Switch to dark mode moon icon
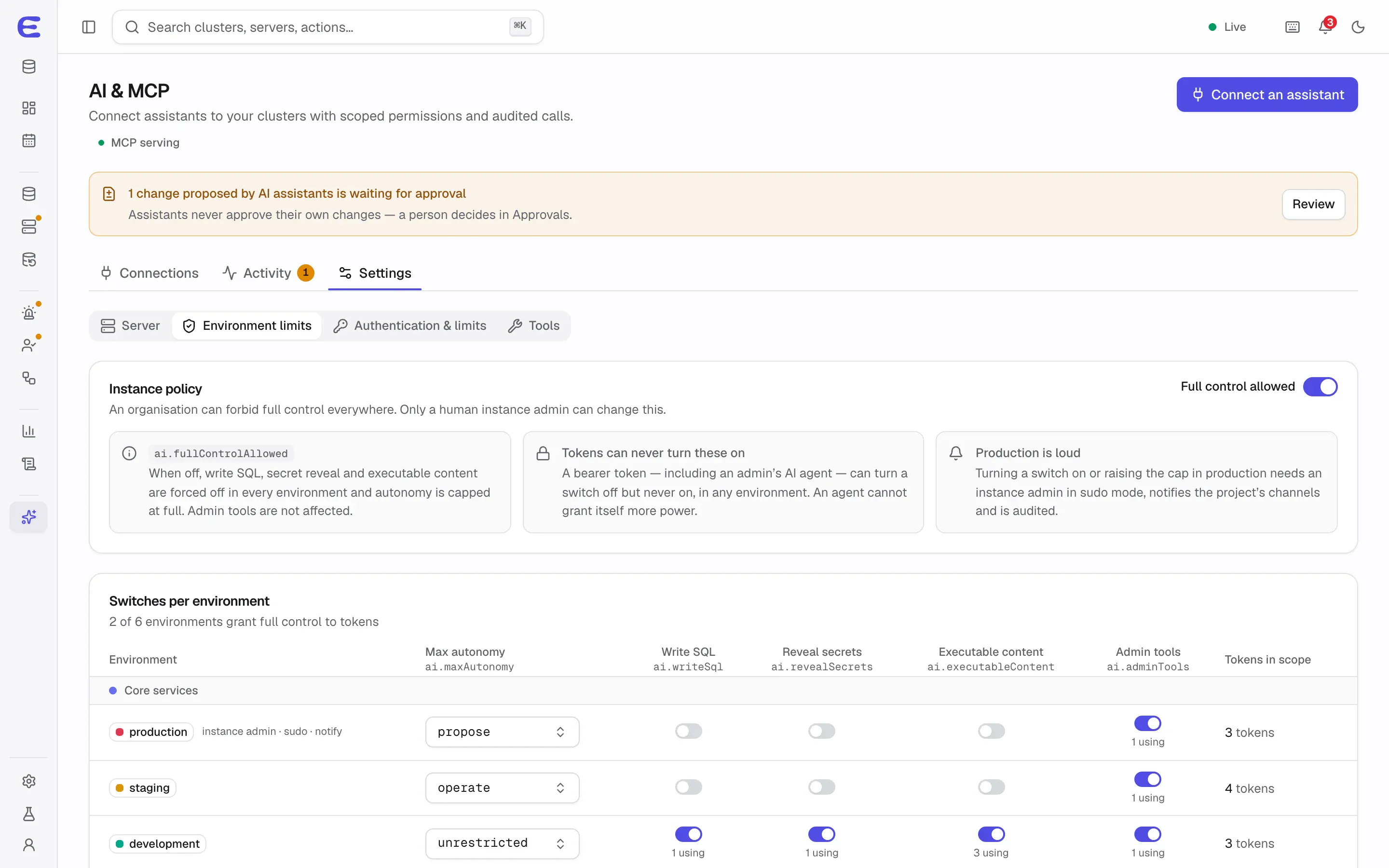 [x=1358, y=27]
